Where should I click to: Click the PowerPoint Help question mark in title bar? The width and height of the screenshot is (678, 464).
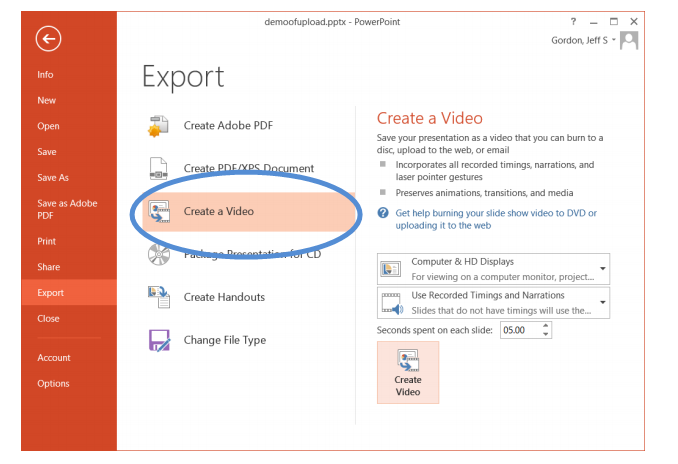[573, 21]
